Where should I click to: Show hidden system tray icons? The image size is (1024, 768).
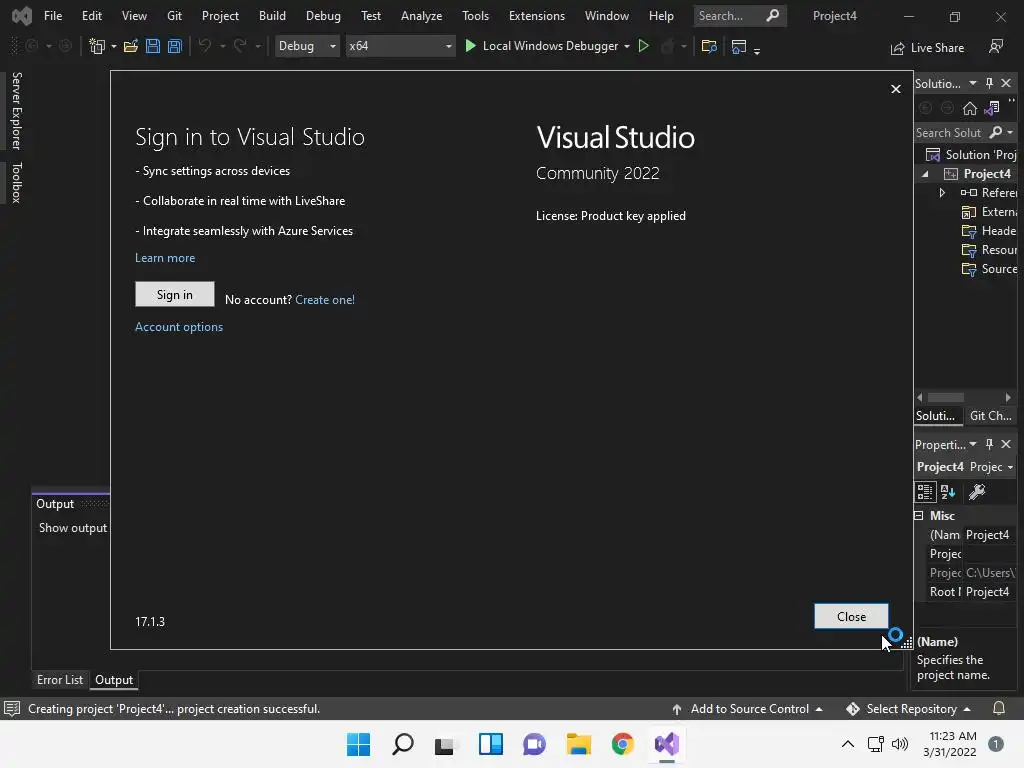(848, 744)
